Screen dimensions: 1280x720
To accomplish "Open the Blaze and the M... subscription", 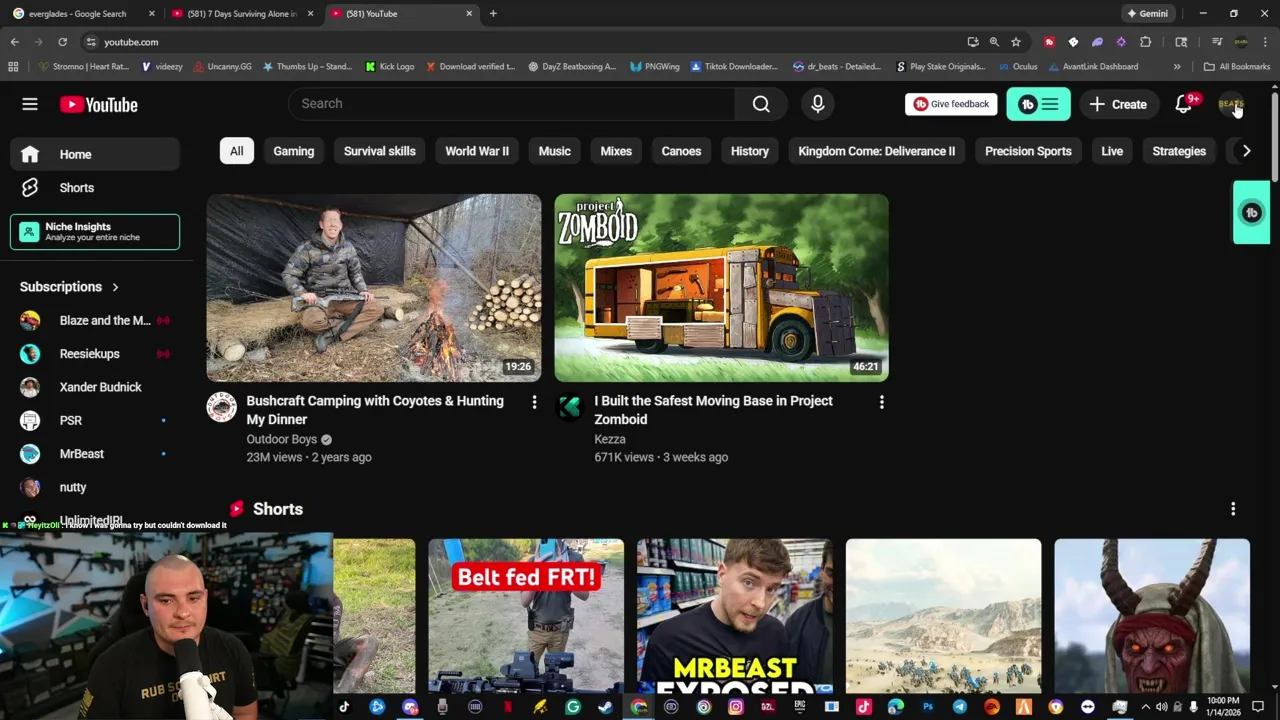I will tap(95, 320).
